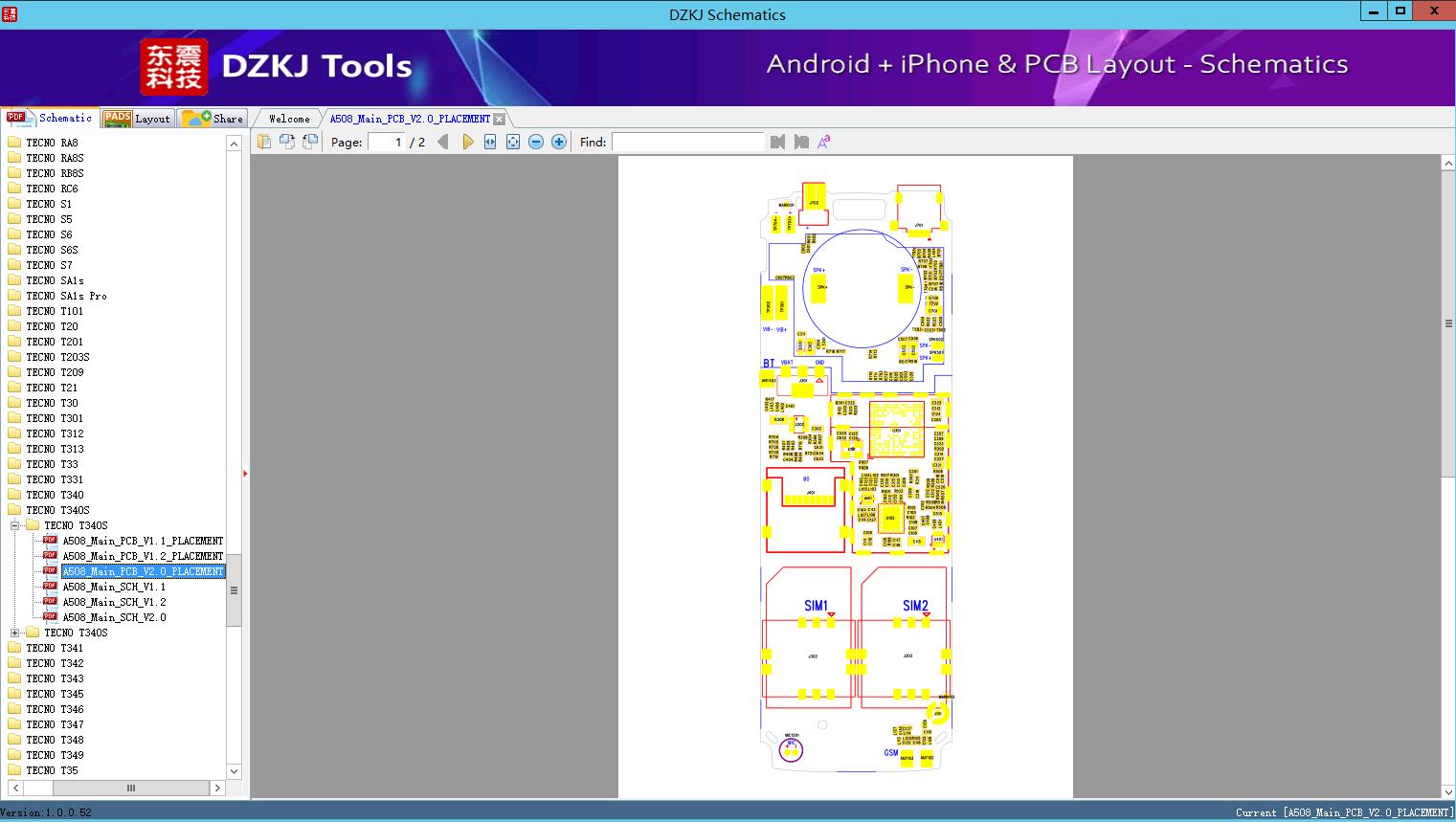
Task: Click the tree panel scroll down arrow
Action: click(x=234, y=771)
